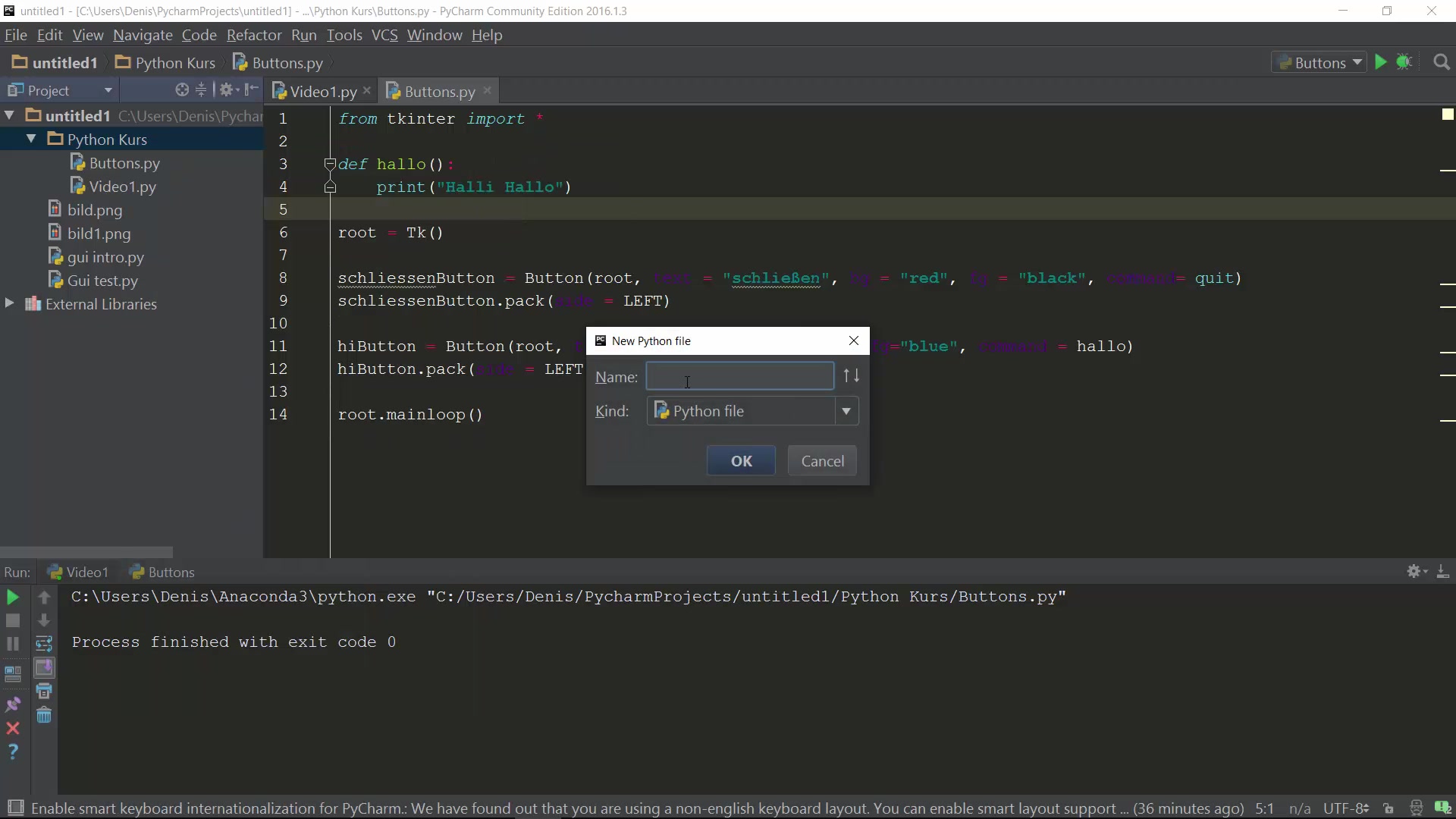
Task: Click the print icon in Run panel
Action: 44,691
